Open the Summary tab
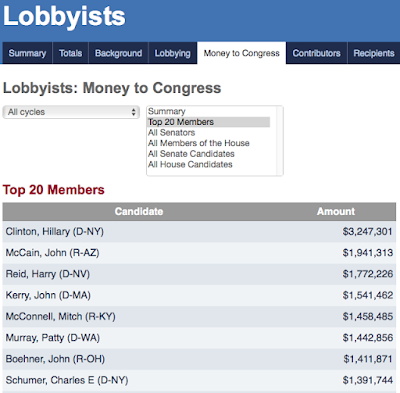The image size is (400, 393). [27, 53]
